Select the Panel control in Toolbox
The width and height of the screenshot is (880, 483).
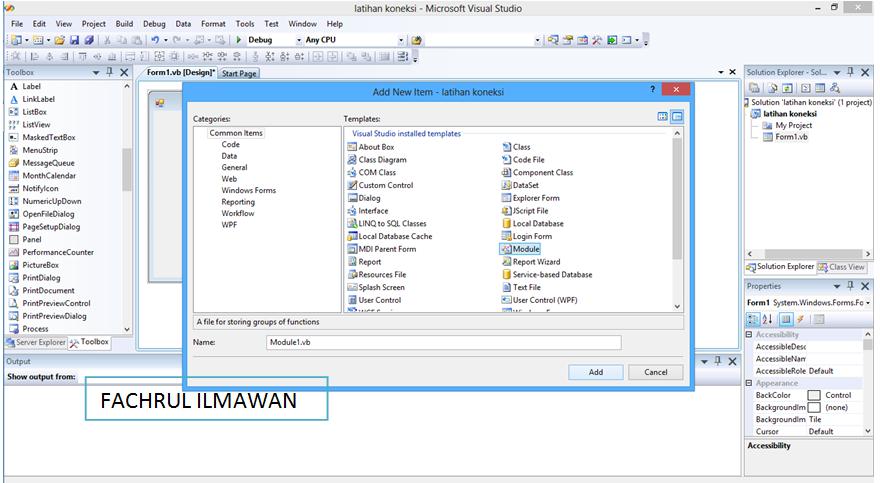(25, 239)
